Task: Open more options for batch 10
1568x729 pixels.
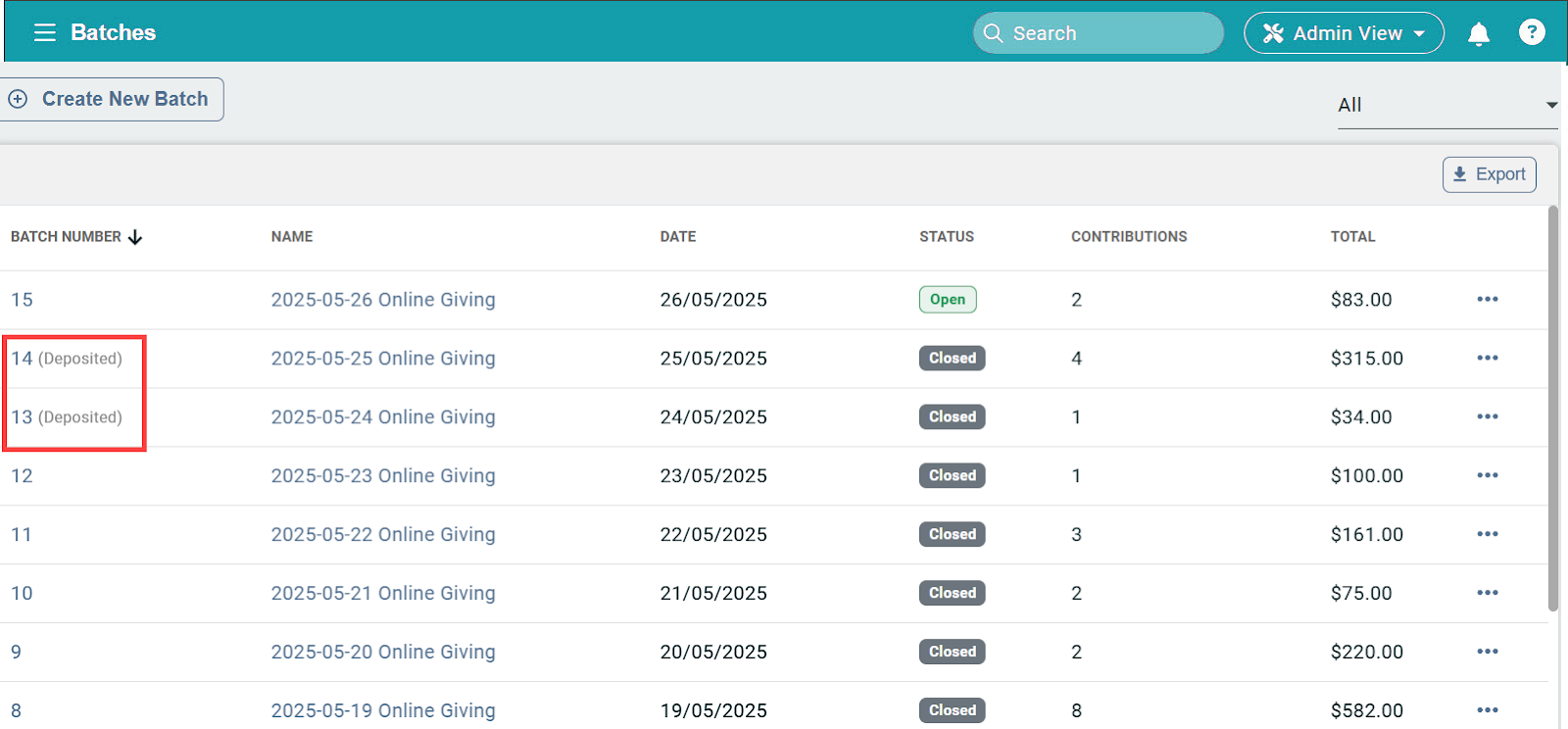Action: tap(1488, 593)
